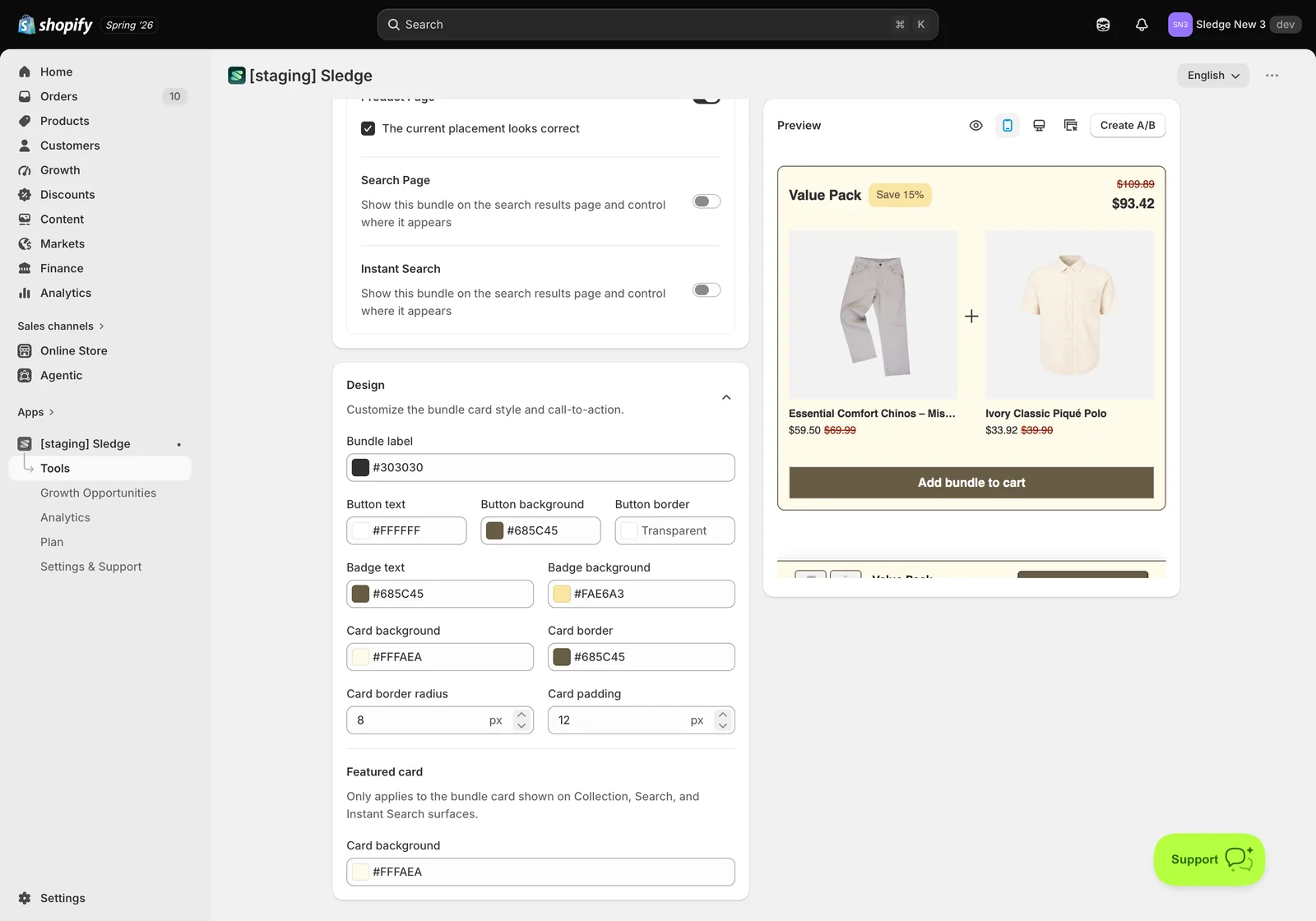
Task: Click the Analytics bar chart icon
Action: pos(25,293)
